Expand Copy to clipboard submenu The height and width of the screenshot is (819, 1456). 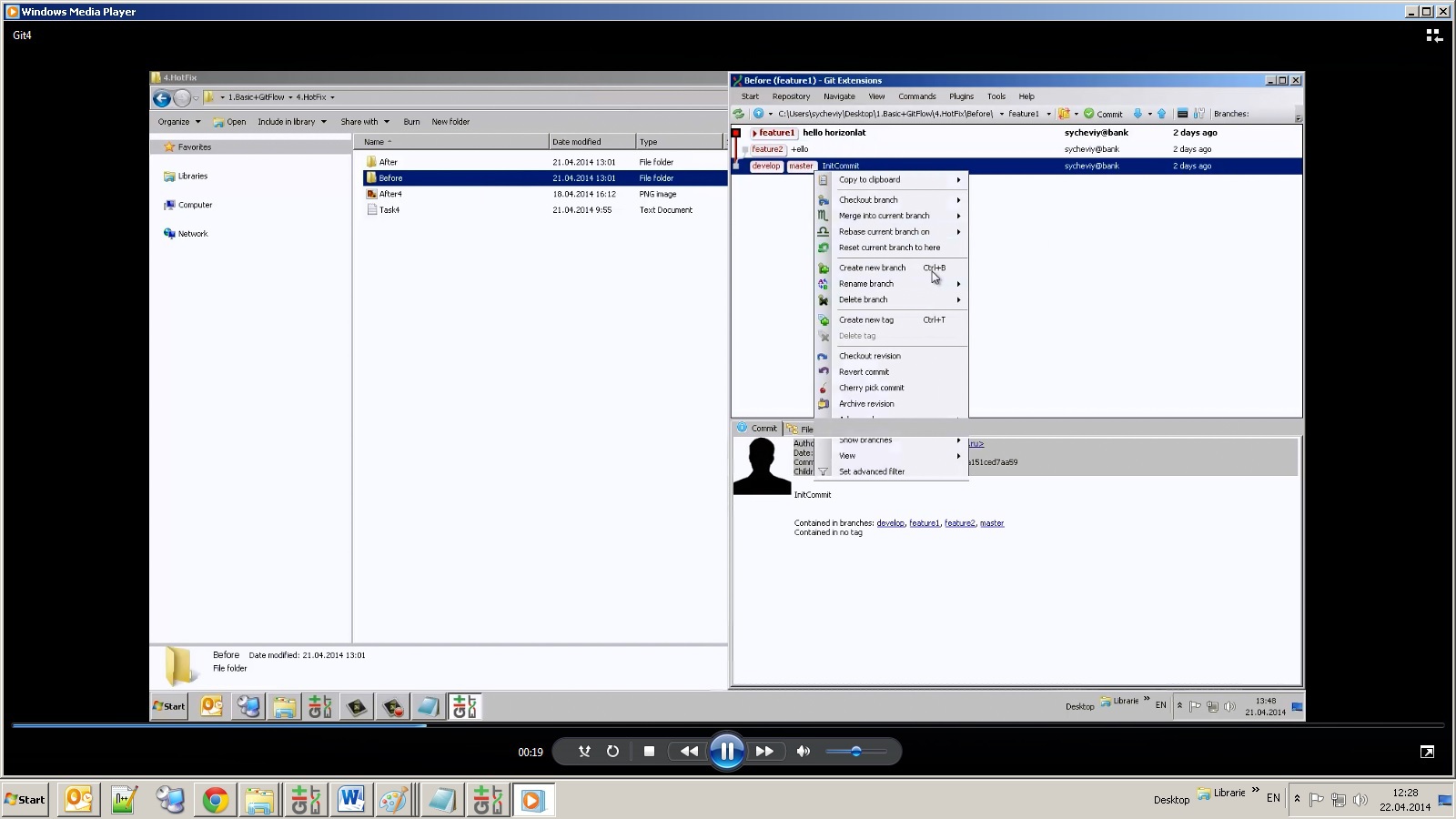pos(892,179)
